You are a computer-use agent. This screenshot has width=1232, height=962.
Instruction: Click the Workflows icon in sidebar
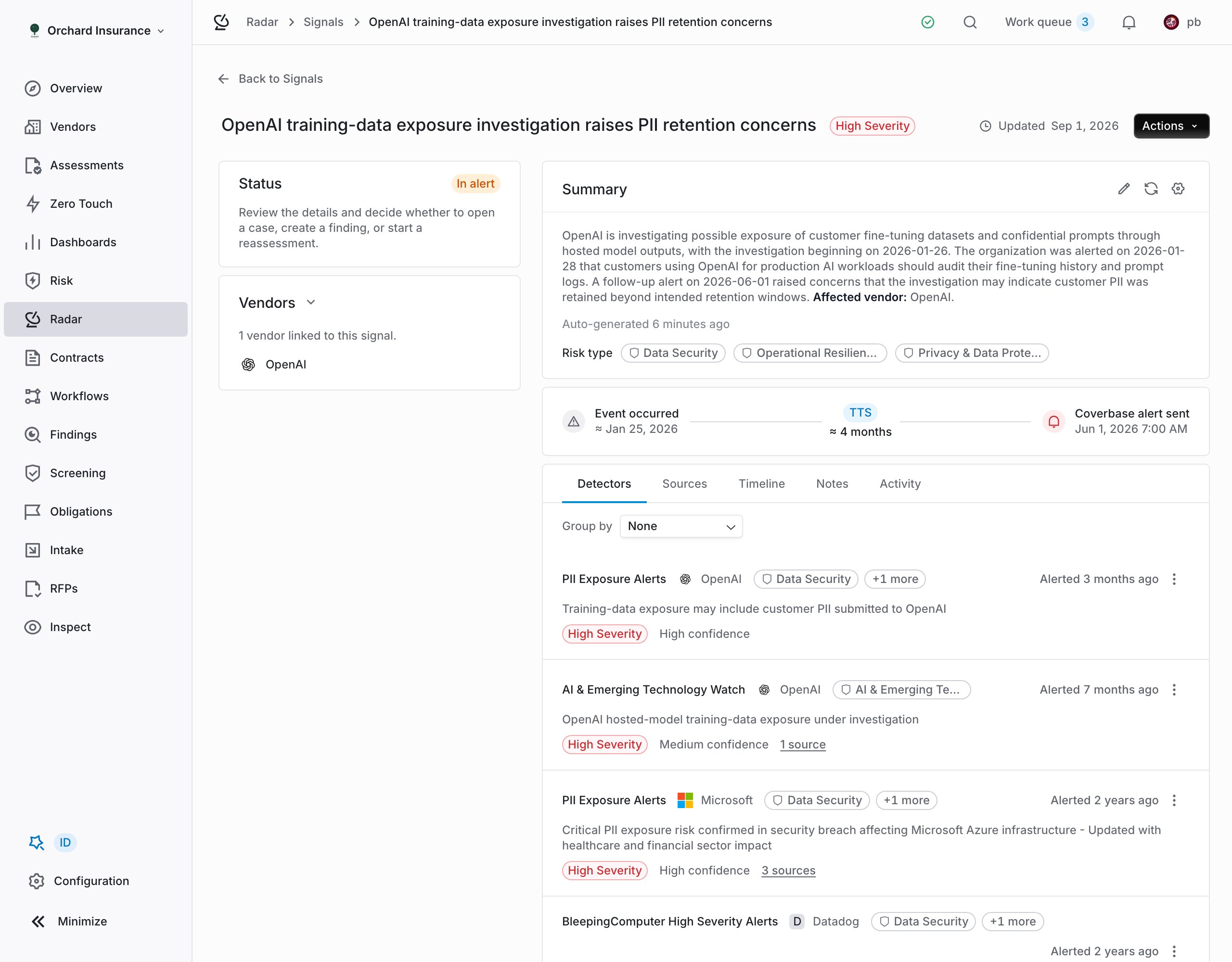(x=33, y=396)
